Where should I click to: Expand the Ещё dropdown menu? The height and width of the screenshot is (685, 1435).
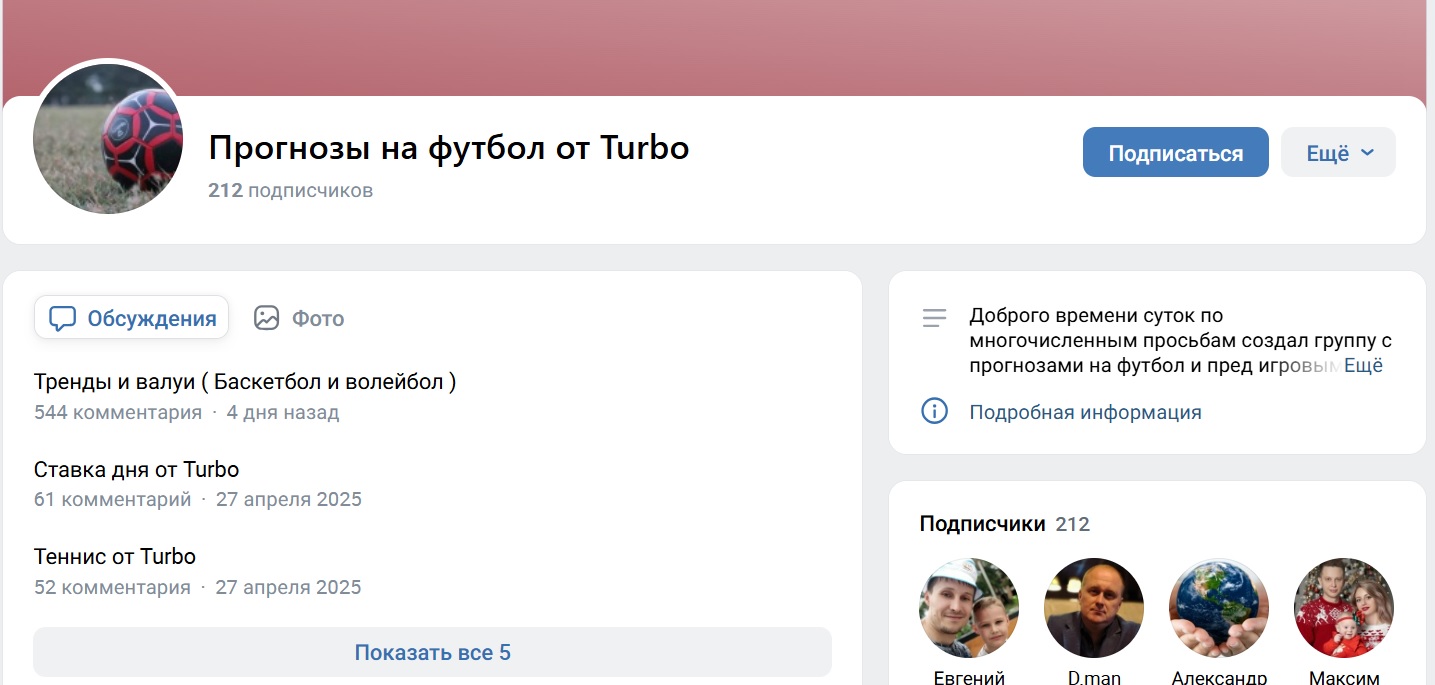(x=1338, y=153)
